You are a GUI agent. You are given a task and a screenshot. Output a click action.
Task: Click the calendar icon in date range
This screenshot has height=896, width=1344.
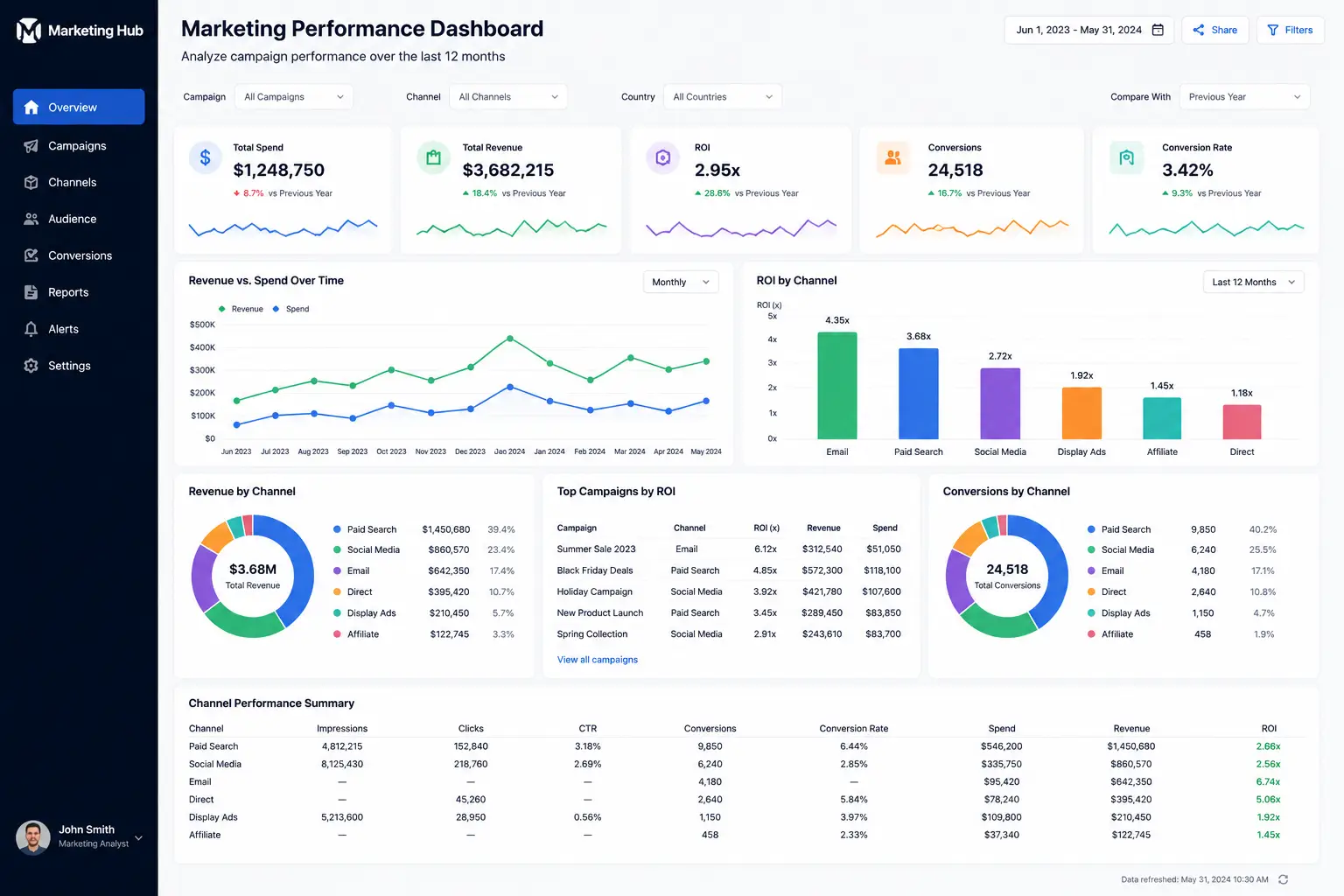(x=1158, y=30)
